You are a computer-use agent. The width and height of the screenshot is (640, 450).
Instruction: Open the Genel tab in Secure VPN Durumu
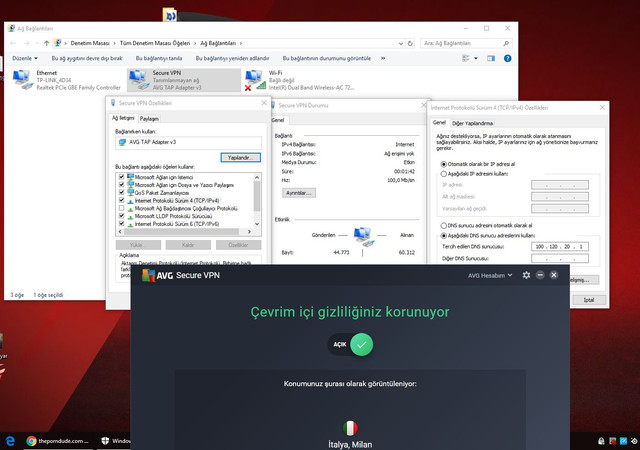(x=278, y=120)
